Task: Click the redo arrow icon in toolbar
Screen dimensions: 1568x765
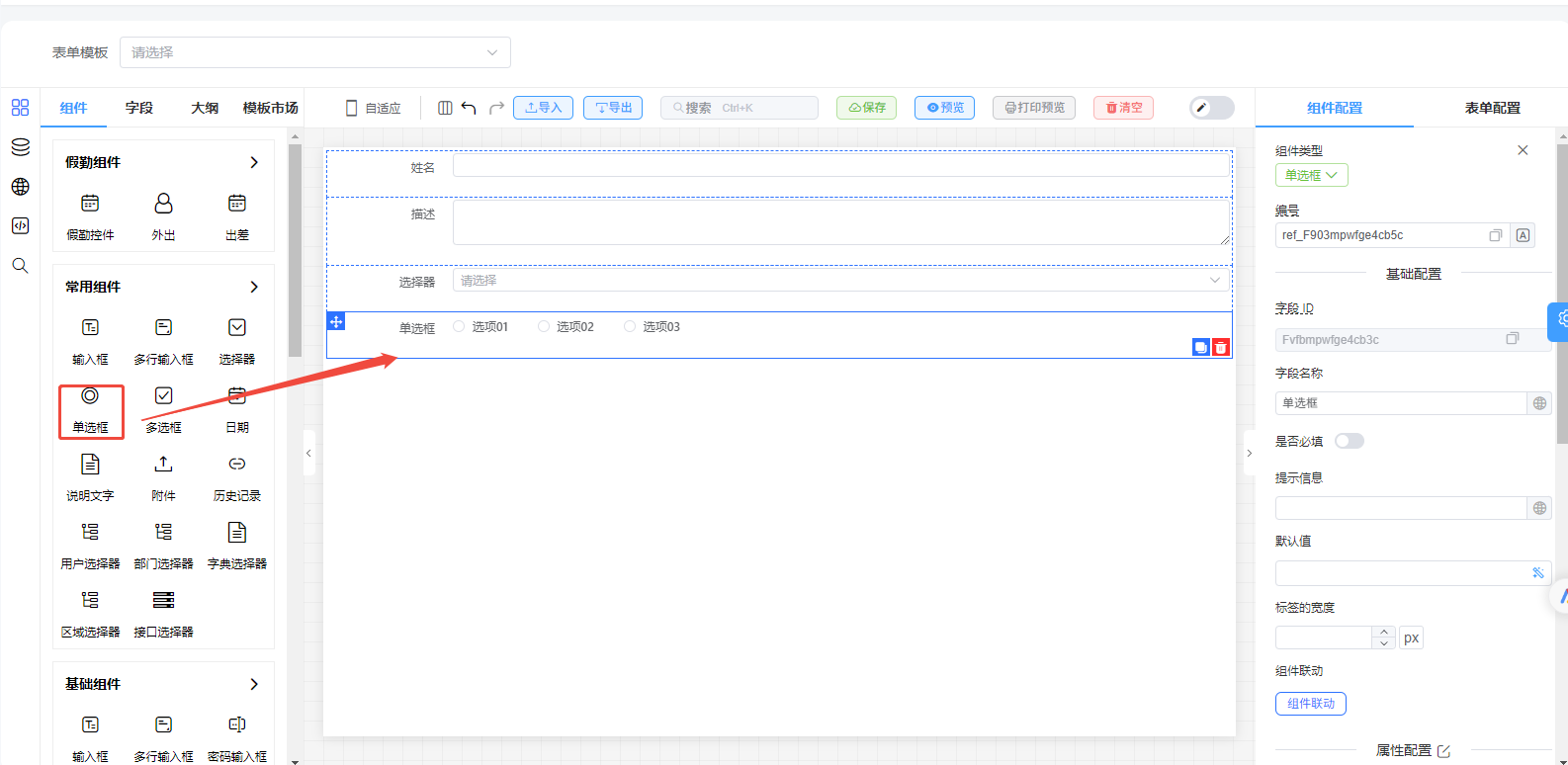Action: pyautogui.click(x=496, y=108)
